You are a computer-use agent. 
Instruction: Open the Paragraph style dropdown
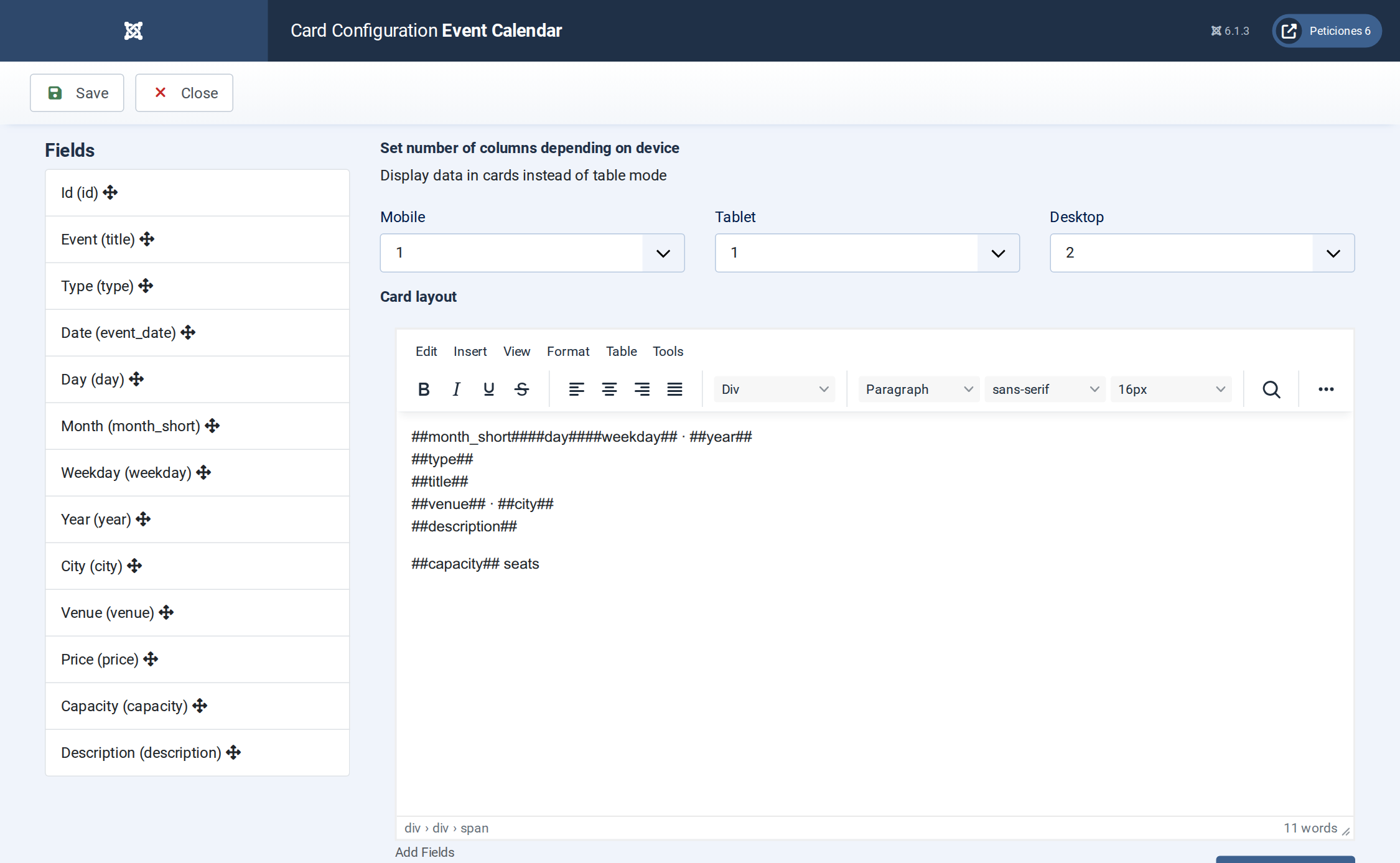click(918, 390)
